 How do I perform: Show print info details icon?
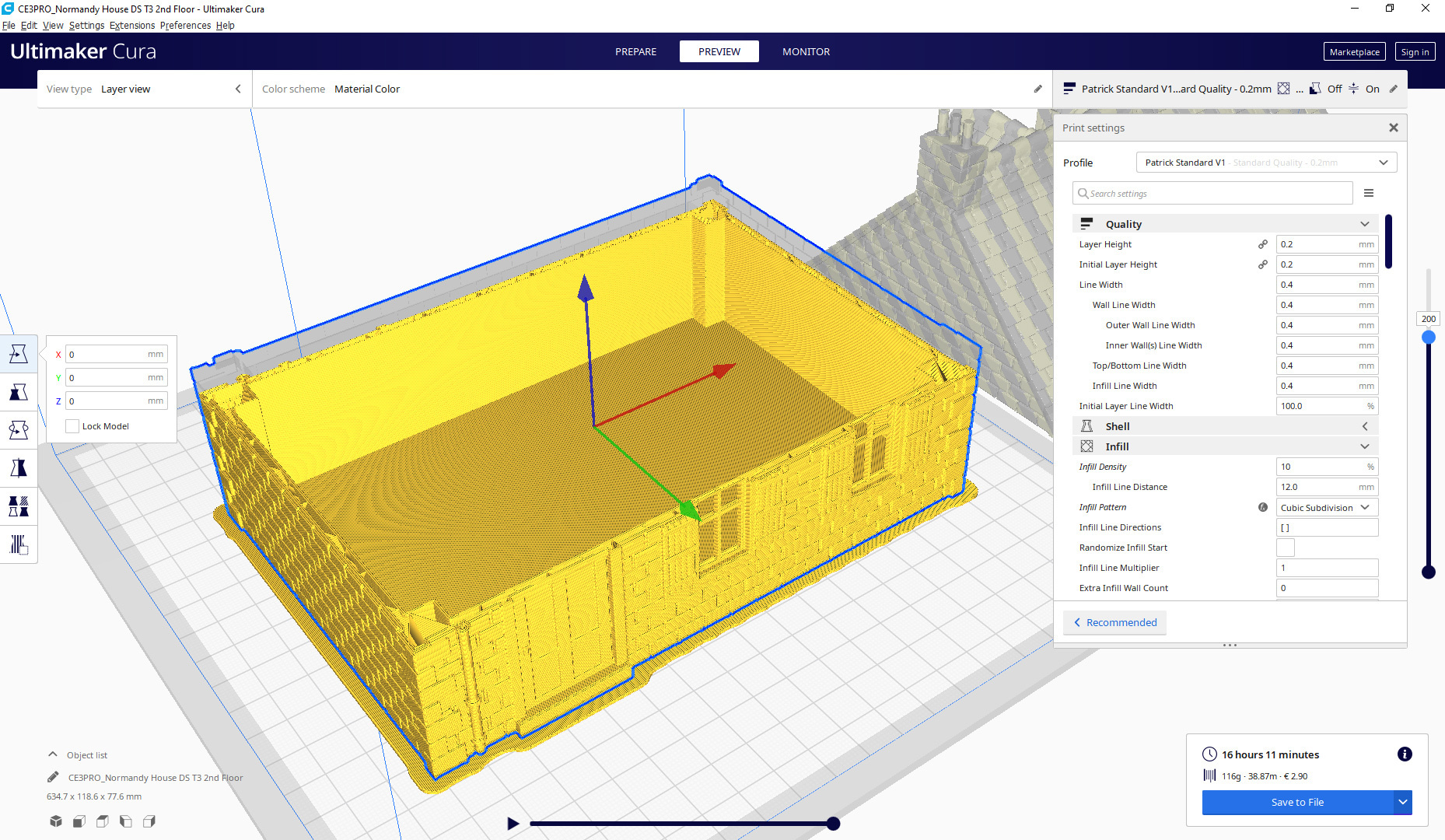(1405, 754)
